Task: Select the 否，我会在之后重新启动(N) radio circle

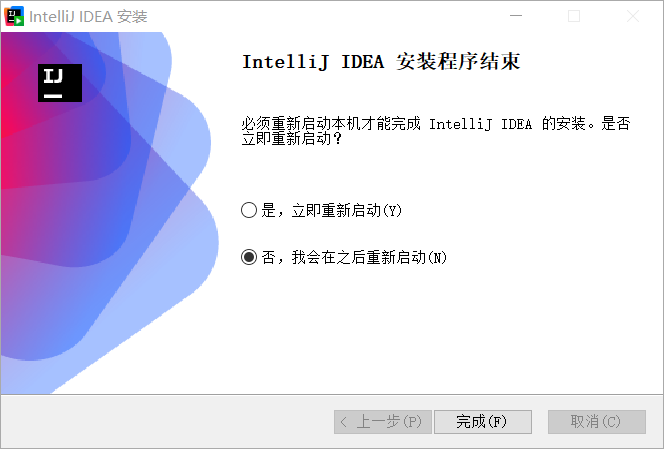Action: 249,257
